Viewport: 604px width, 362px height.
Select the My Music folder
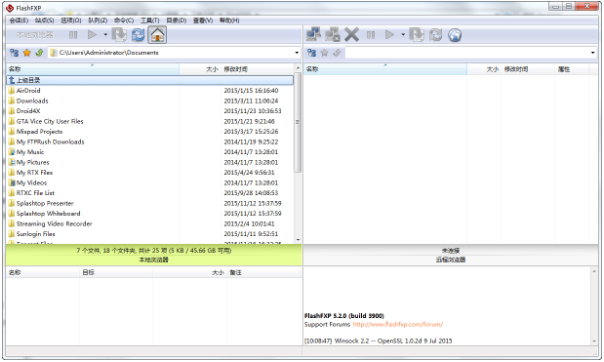[x=150, y=152]
